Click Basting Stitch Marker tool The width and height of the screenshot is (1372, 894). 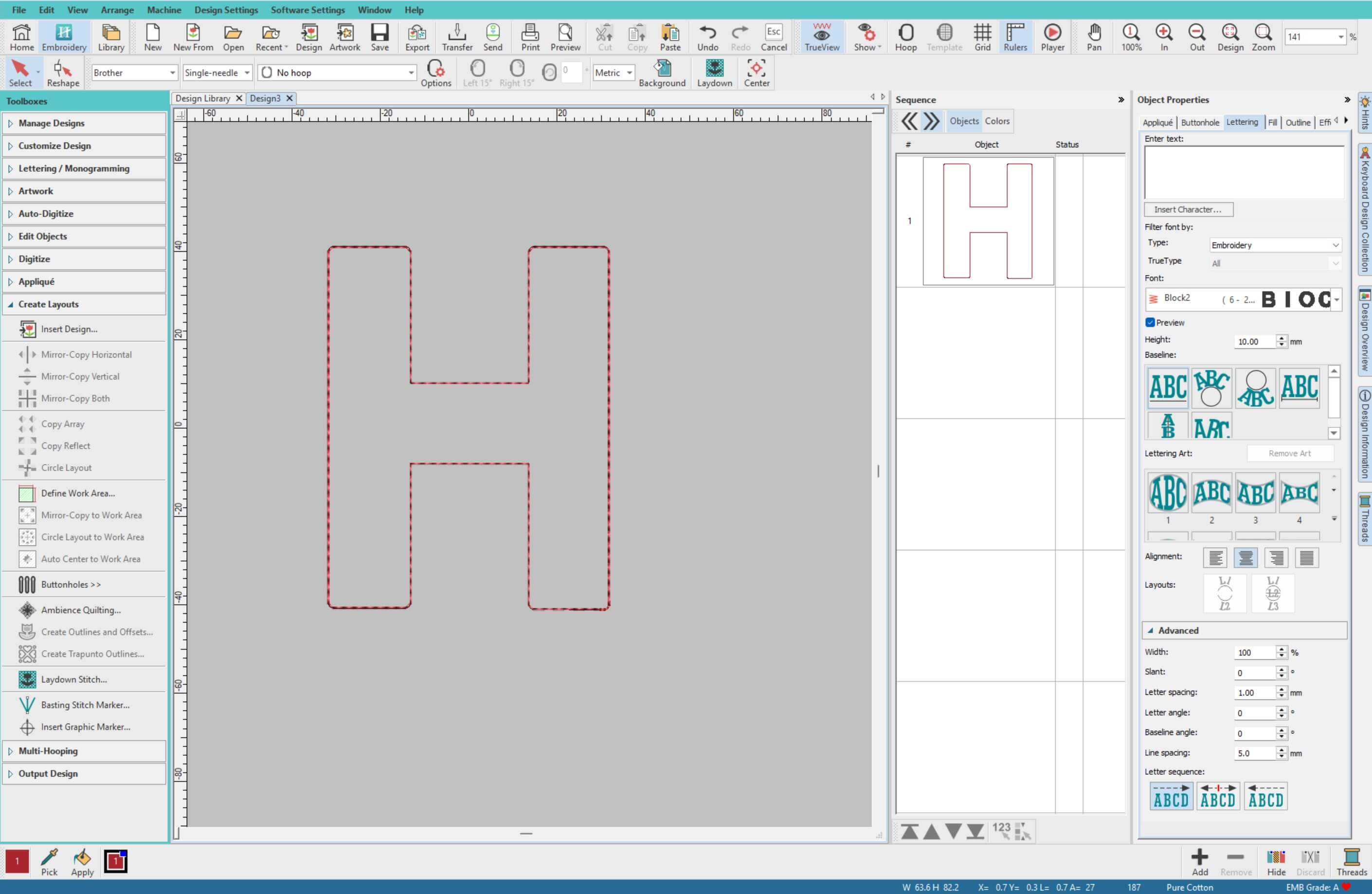[x=85, y=704]
